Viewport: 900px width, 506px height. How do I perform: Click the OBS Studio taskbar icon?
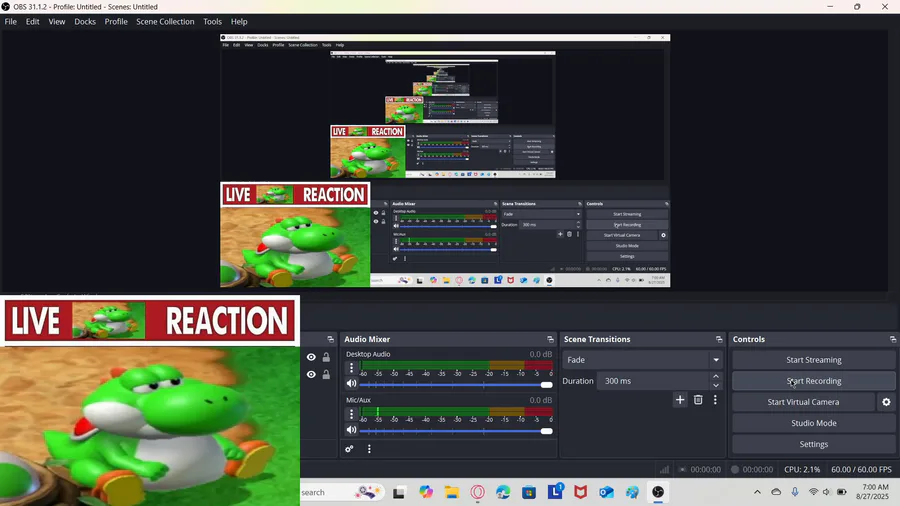658,492
